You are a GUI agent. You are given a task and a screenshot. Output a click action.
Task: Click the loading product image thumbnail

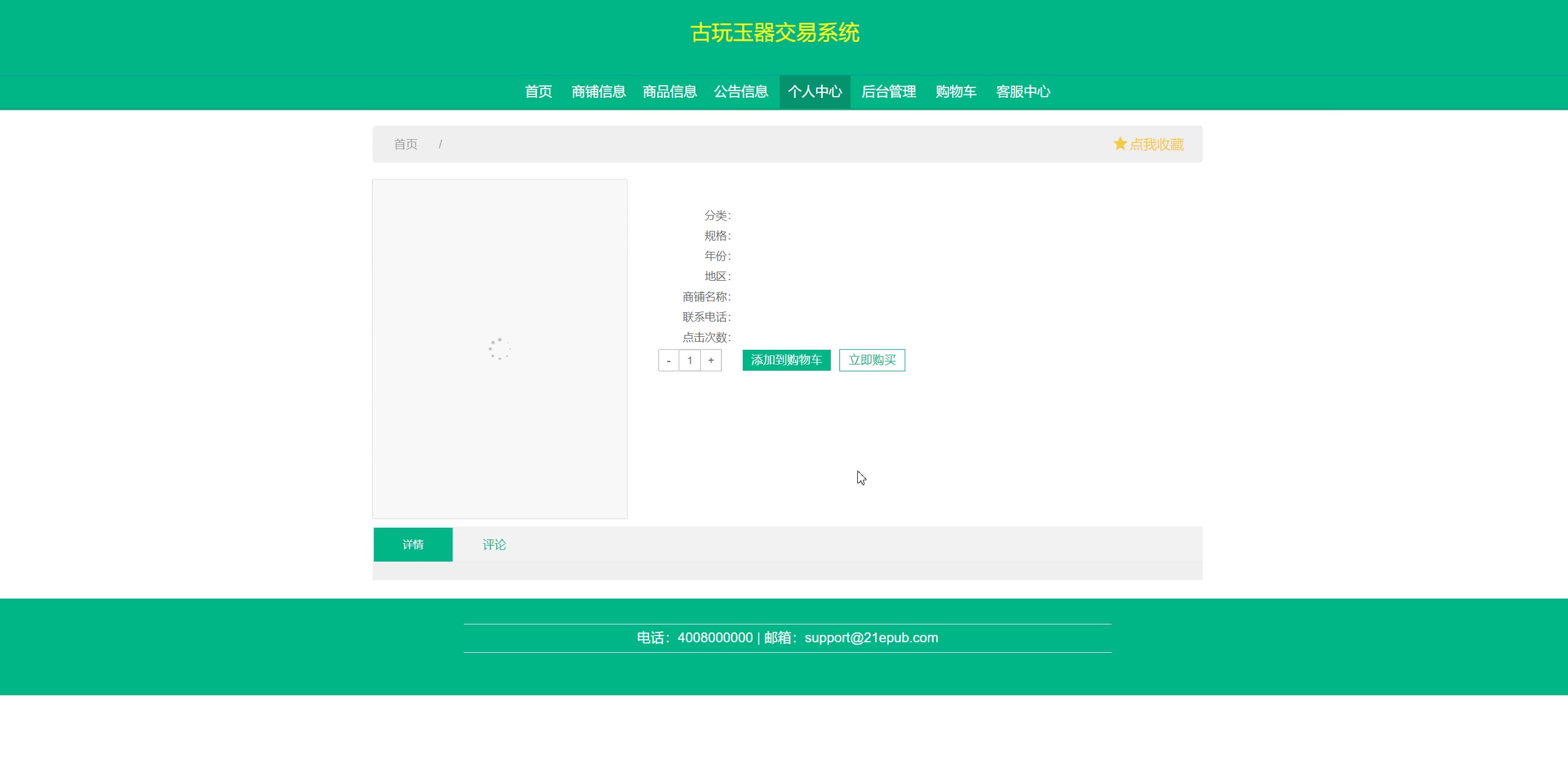[499, 349]
